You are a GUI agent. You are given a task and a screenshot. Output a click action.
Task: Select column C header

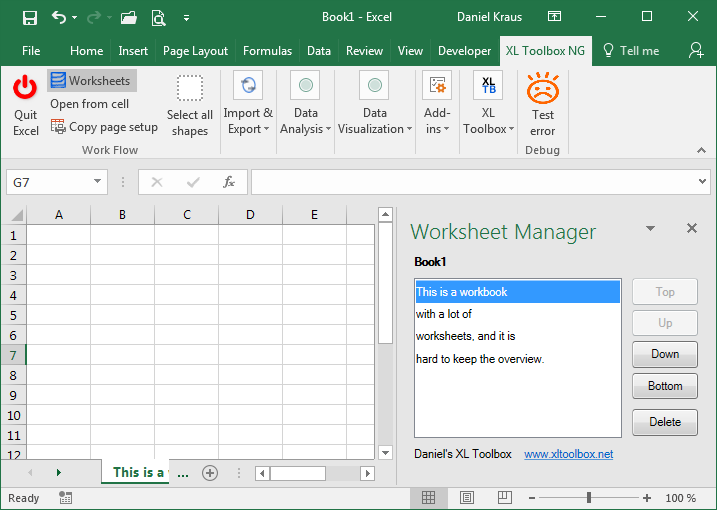pos(187,215)
